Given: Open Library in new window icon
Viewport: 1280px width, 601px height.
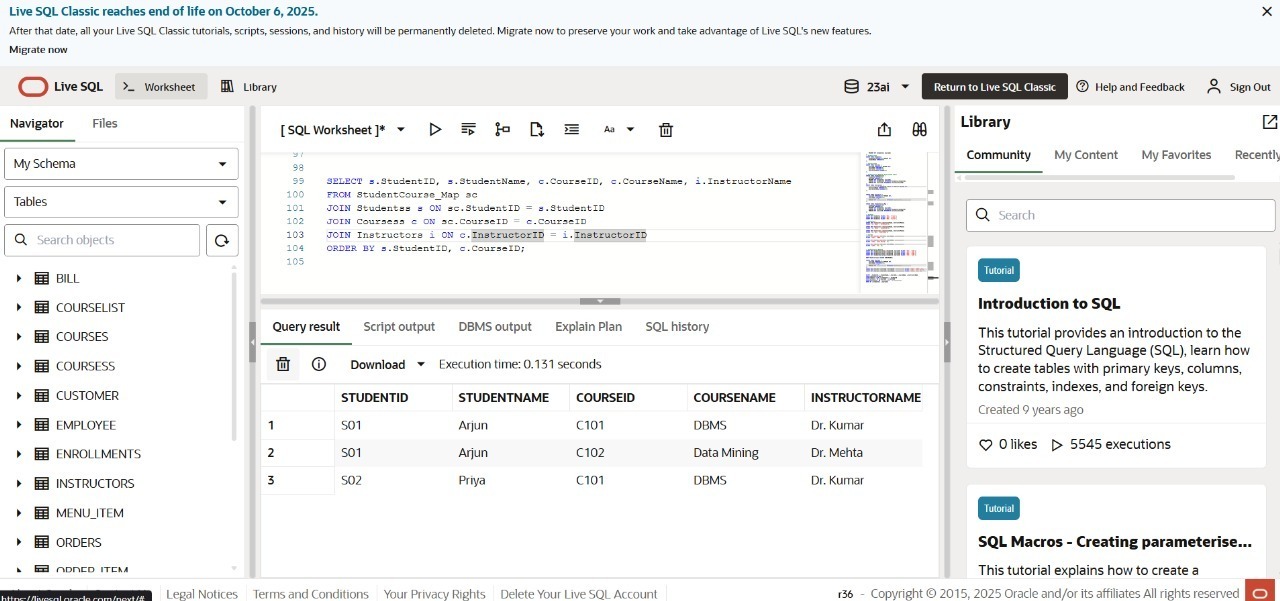Looking at the screenshot, I should (x=1269, y=122).
